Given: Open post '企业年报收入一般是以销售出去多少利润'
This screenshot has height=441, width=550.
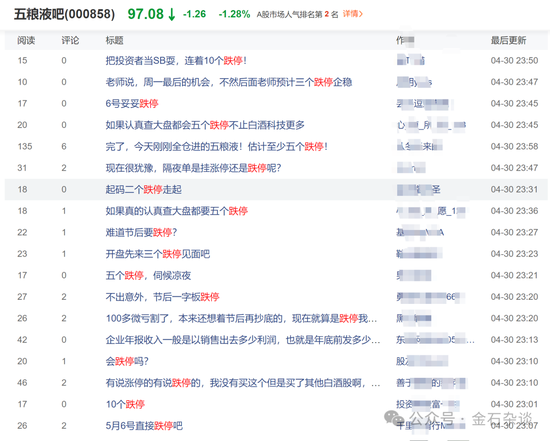Looking at the screenshot, I should pos(243,340).
